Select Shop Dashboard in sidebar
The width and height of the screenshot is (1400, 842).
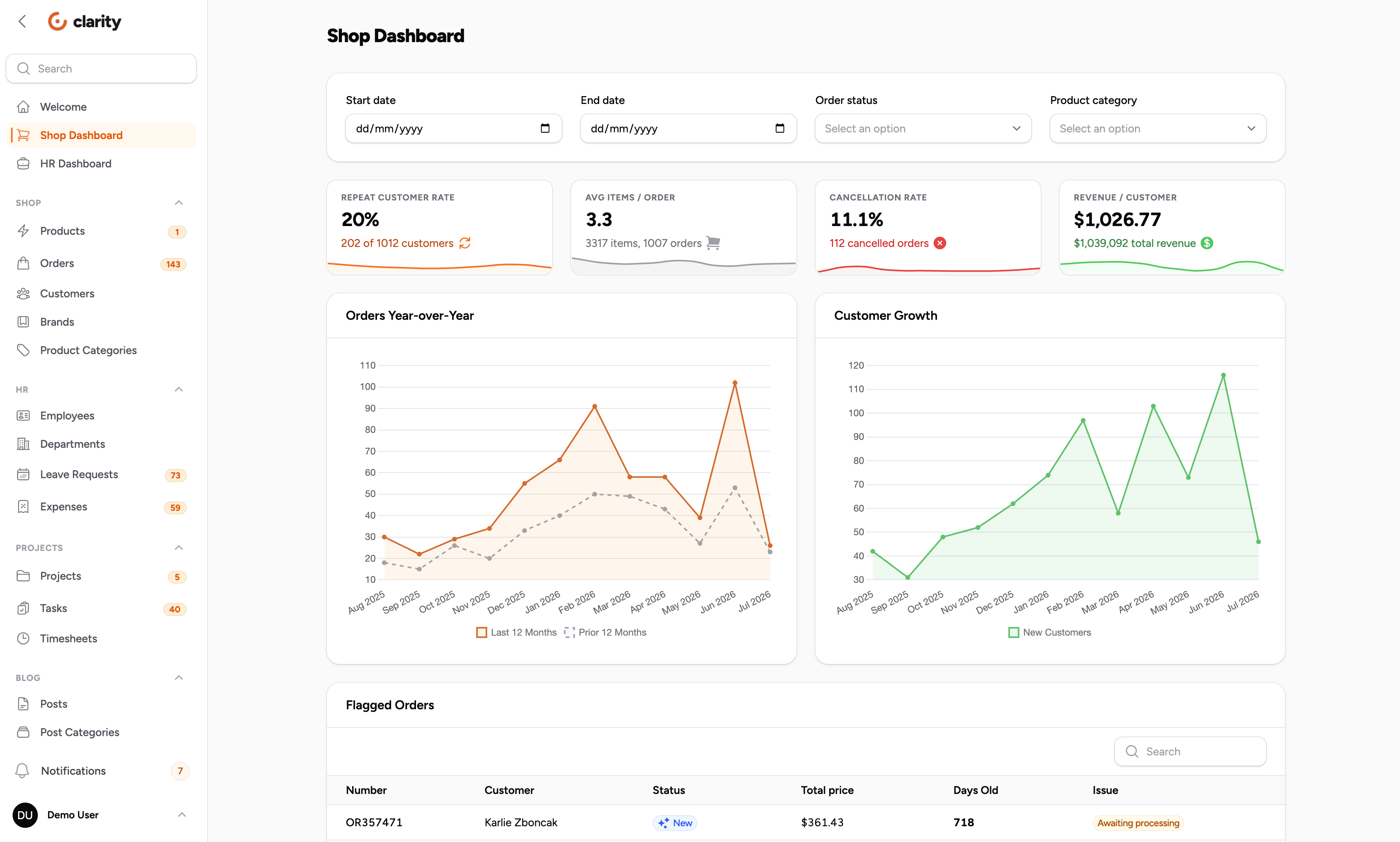point(101,135)
